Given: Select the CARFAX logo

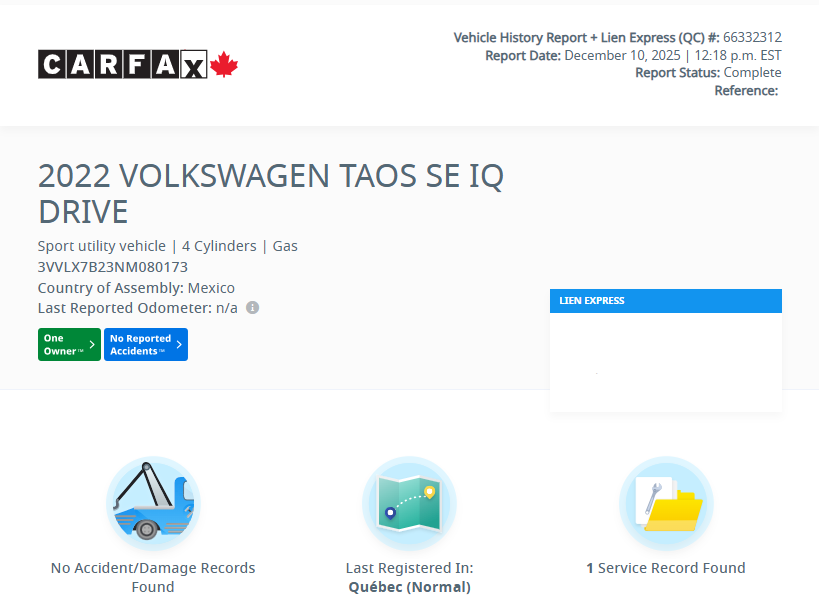Looking at the screenshot, I should (x=123, y=64).
